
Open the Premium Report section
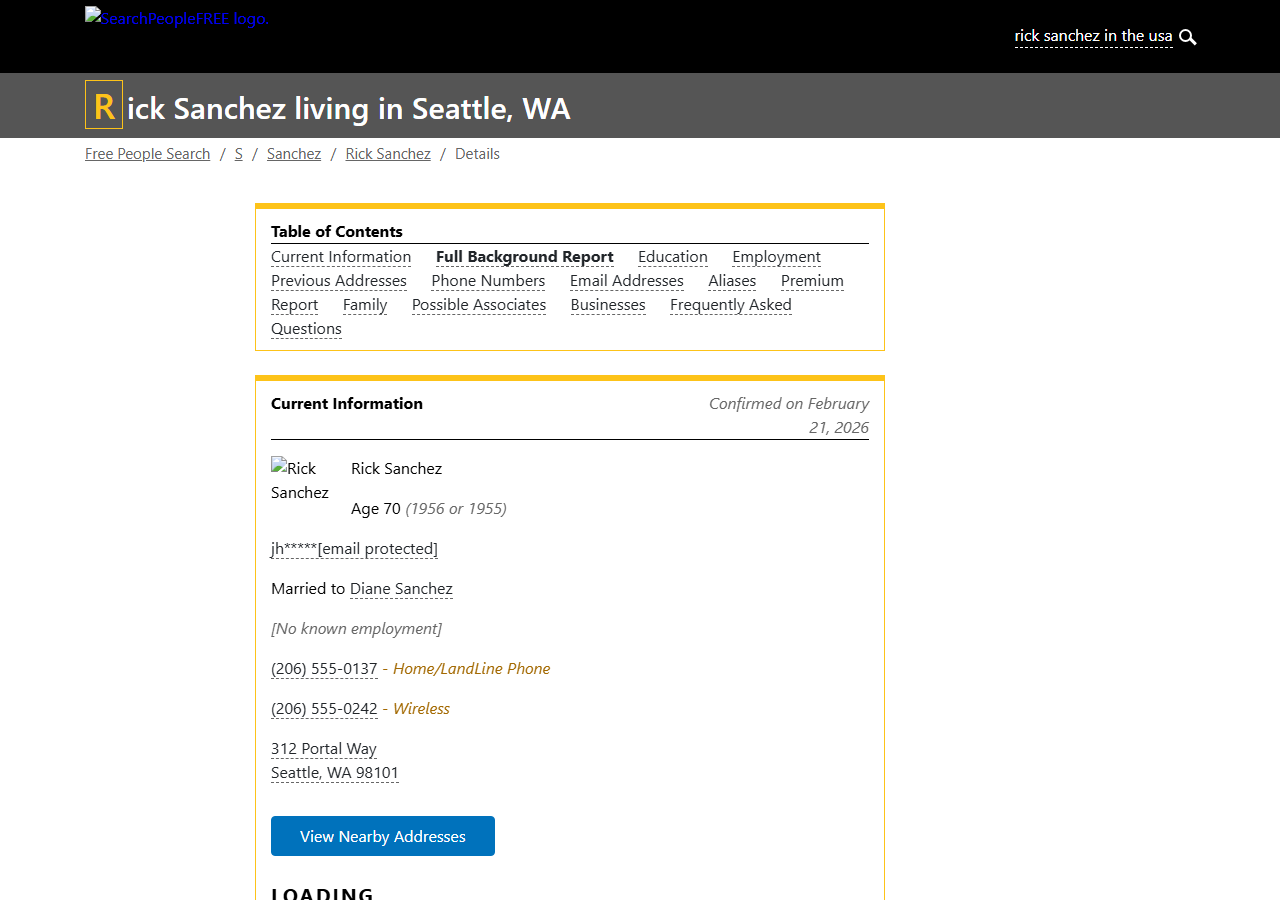click(811, 281)
